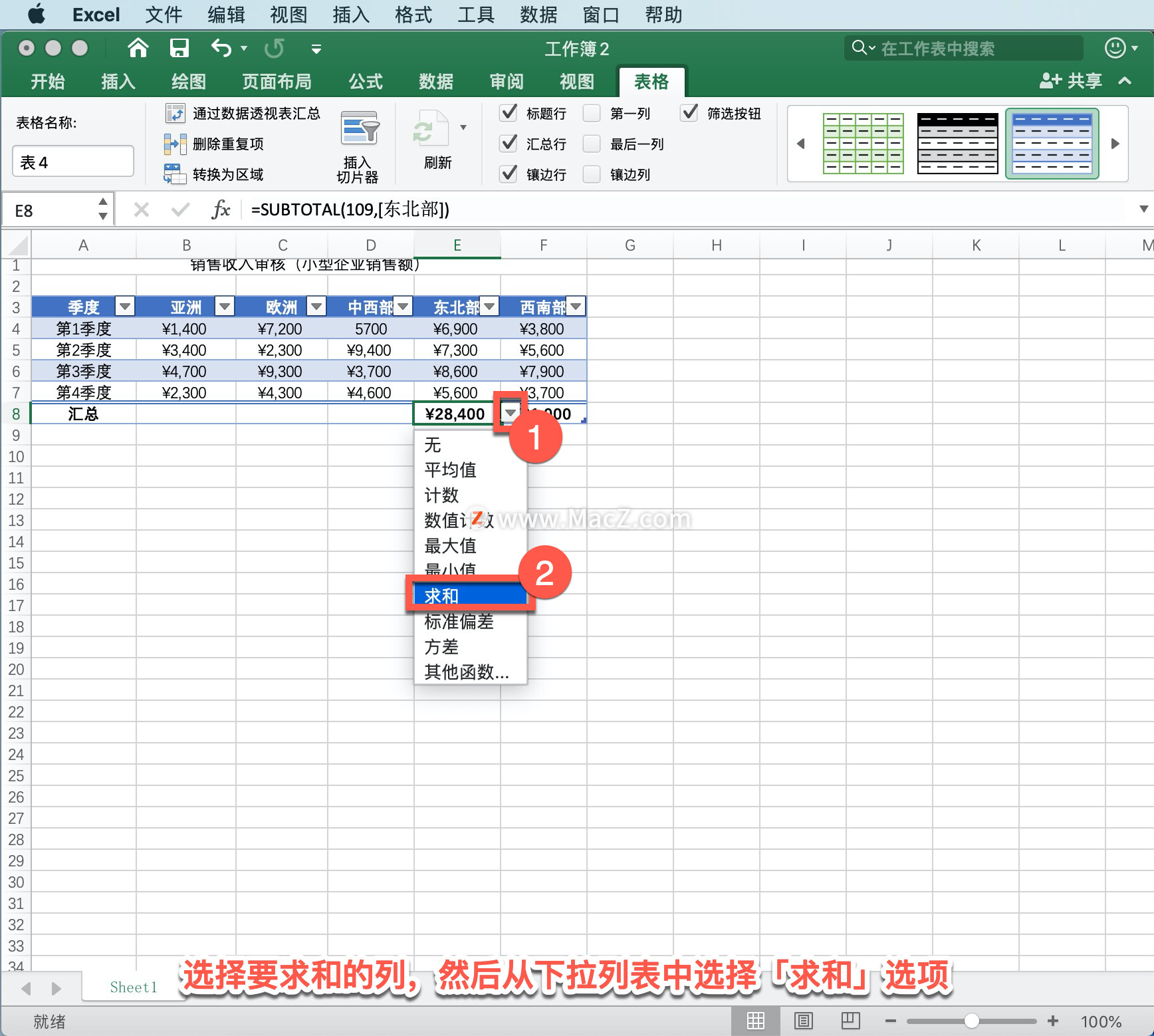Toggle the 镶边行 checkbox
Screen dimensions: 1154x1036
[x=509, y=174]
